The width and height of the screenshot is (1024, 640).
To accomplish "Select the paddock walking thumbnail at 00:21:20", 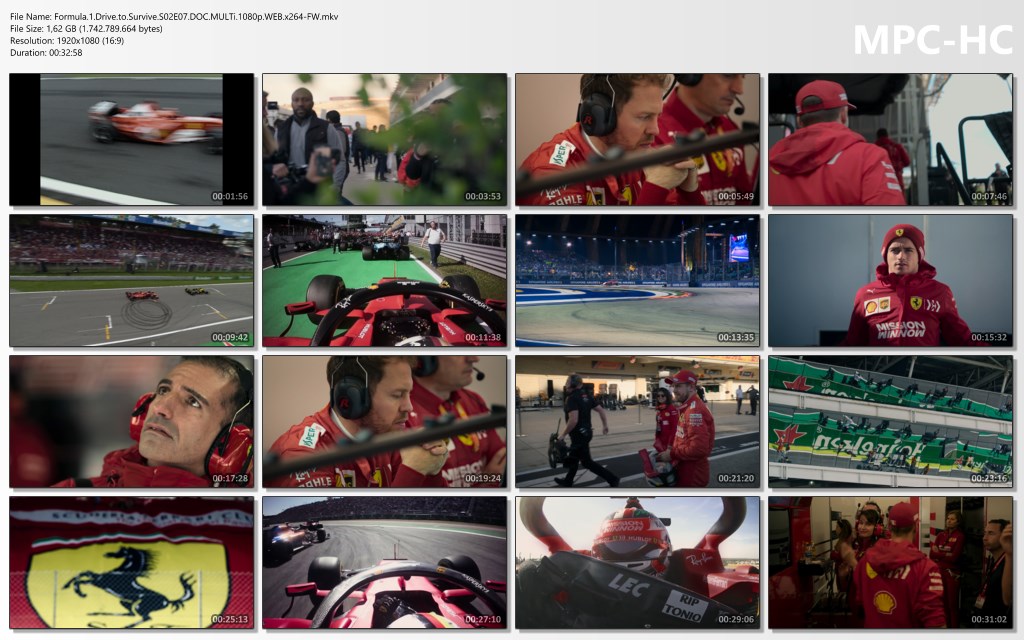I will click(637, 421).
